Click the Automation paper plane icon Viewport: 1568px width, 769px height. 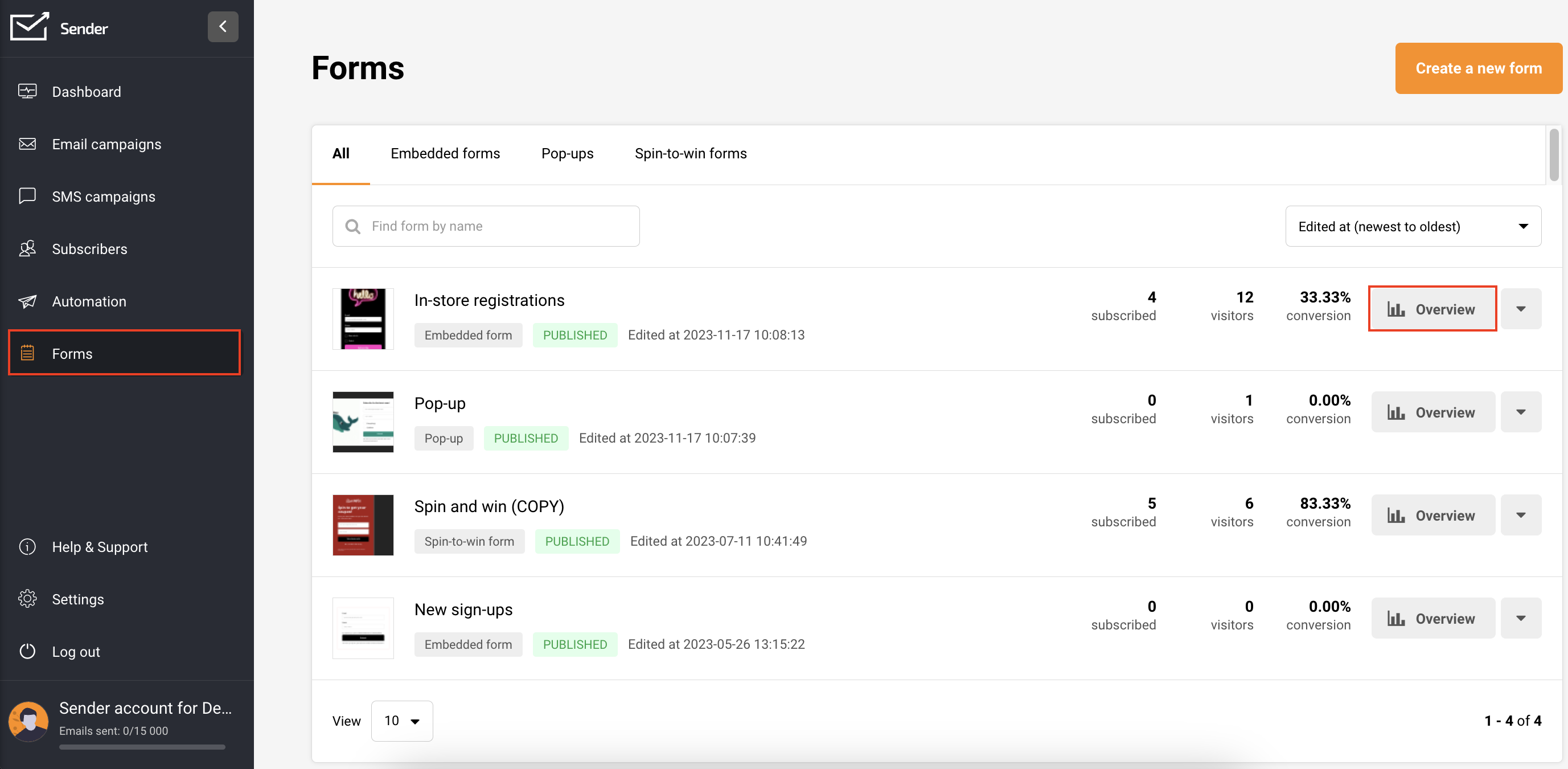(27, 301)
